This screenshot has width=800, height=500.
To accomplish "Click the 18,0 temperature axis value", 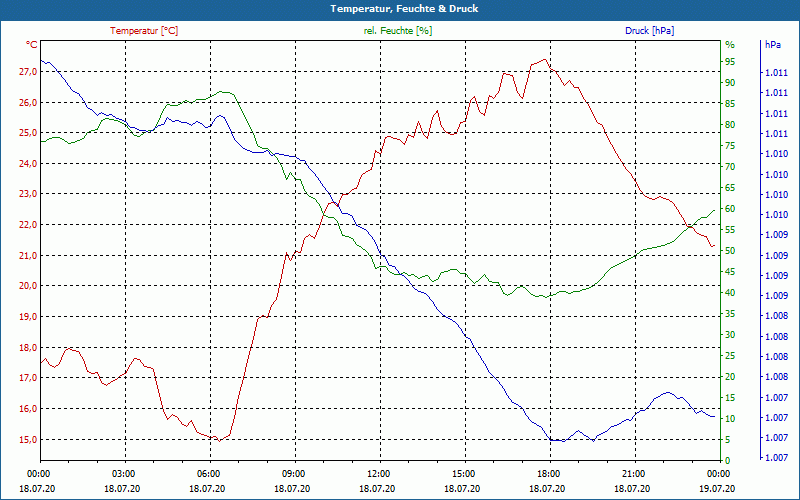I will (x=28, y=347).
